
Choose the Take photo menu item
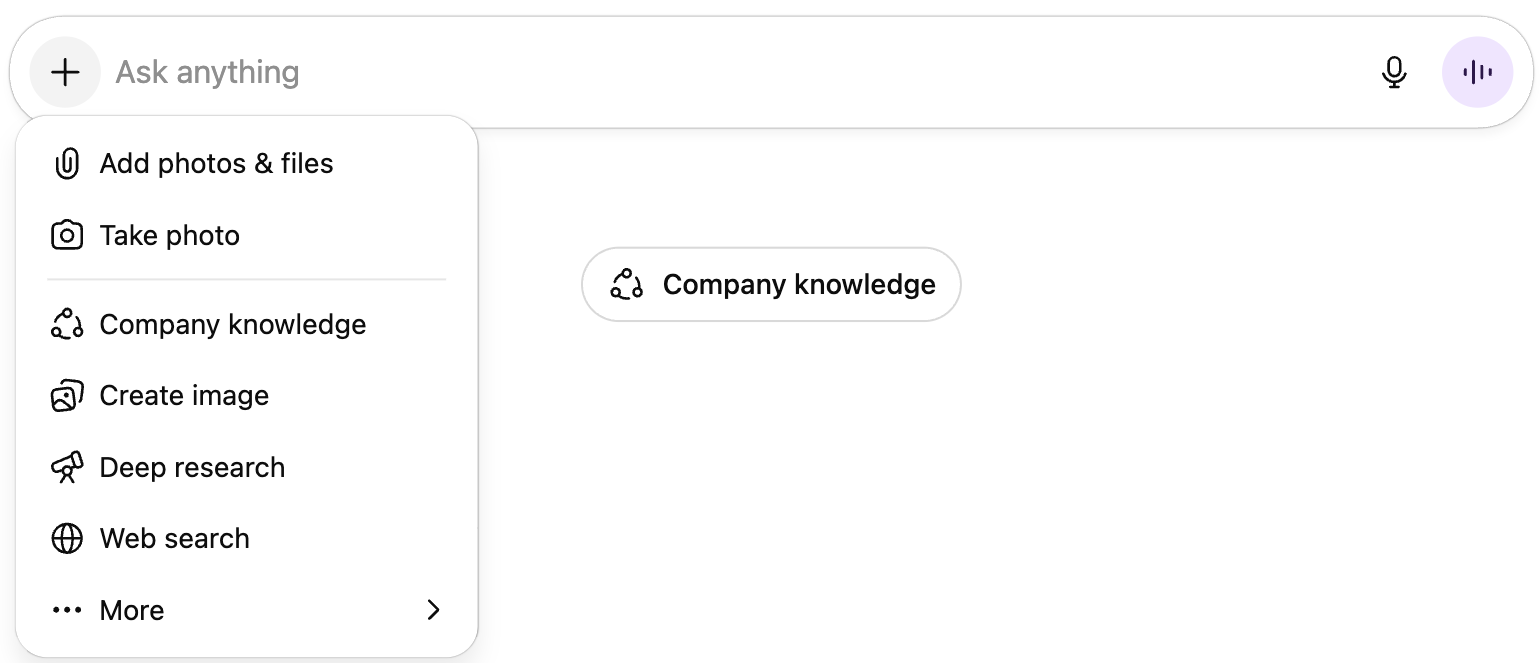(x=170, y=236)
